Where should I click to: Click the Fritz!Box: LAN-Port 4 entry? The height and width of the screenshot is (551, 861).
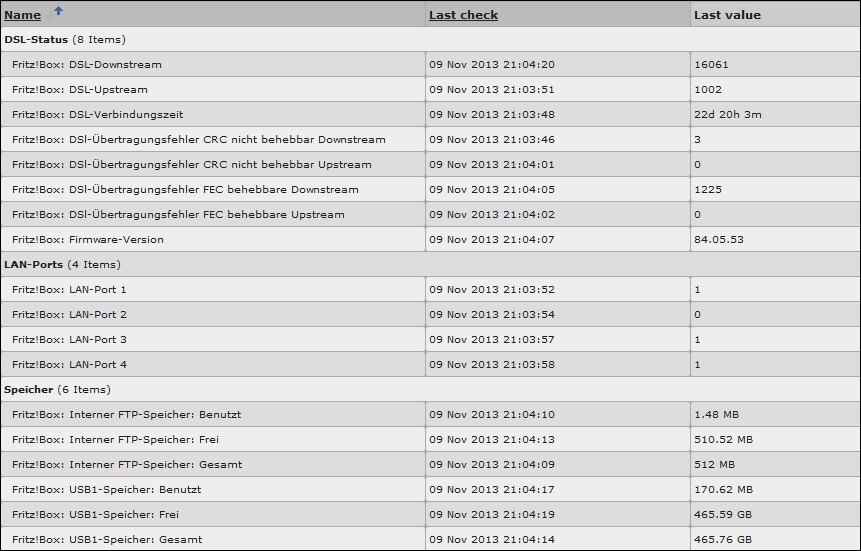pos(70,364)
